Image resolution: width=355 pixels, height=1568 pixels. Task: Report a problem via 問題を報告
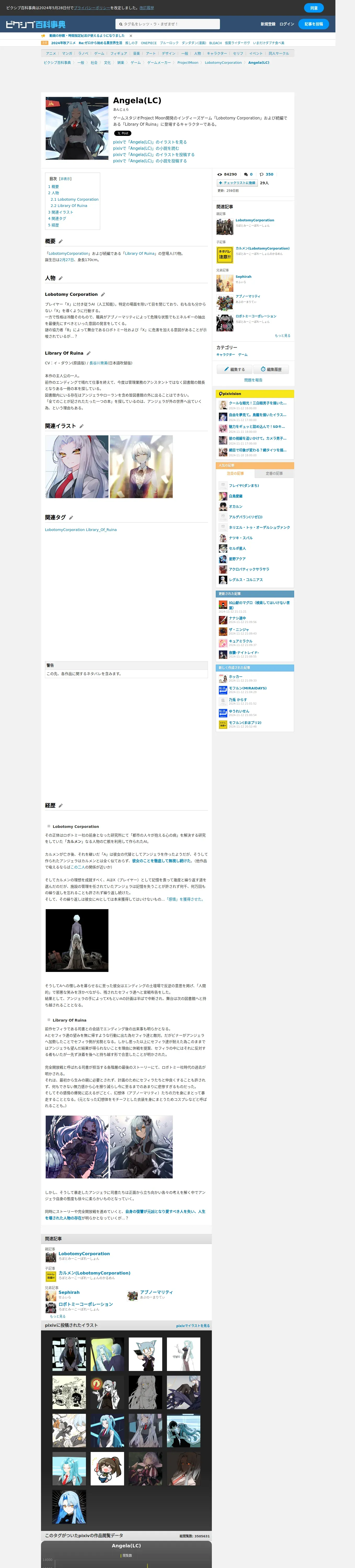click(x=253, y=380)
